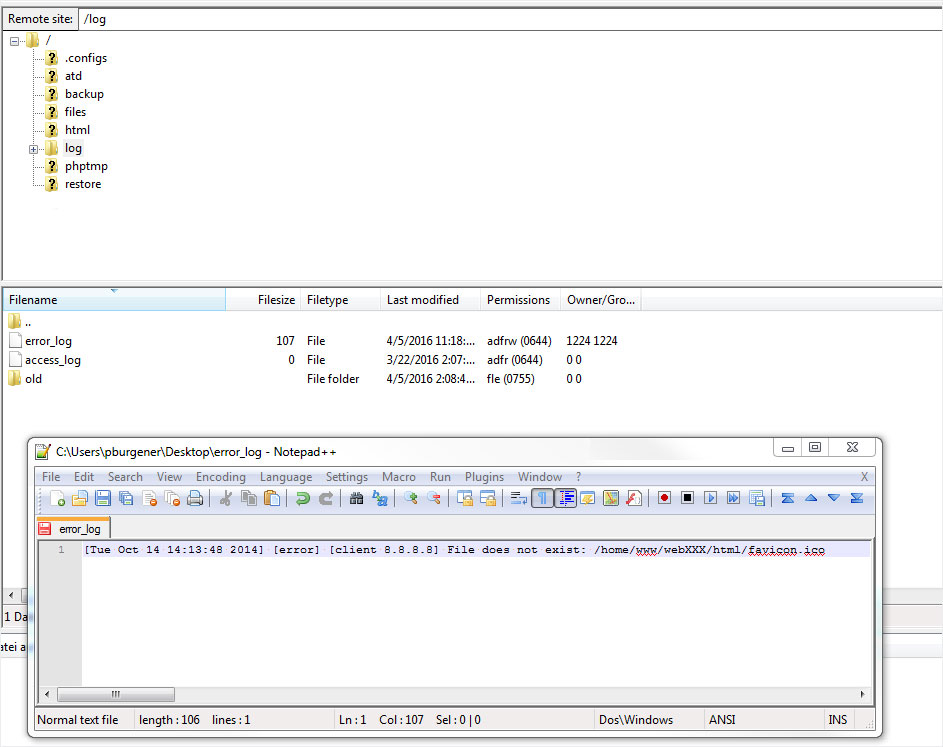Viewport: 943px width, 747px height.
Task: Click the Copy toolbar icon
Action: [x=248, y=498]
